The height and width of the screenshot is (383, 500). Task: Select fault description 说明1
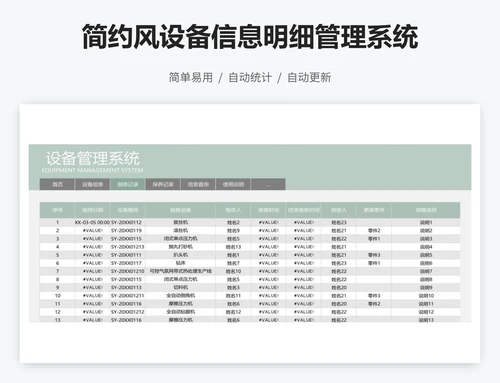pyautogui.click(x=426, y=222)
